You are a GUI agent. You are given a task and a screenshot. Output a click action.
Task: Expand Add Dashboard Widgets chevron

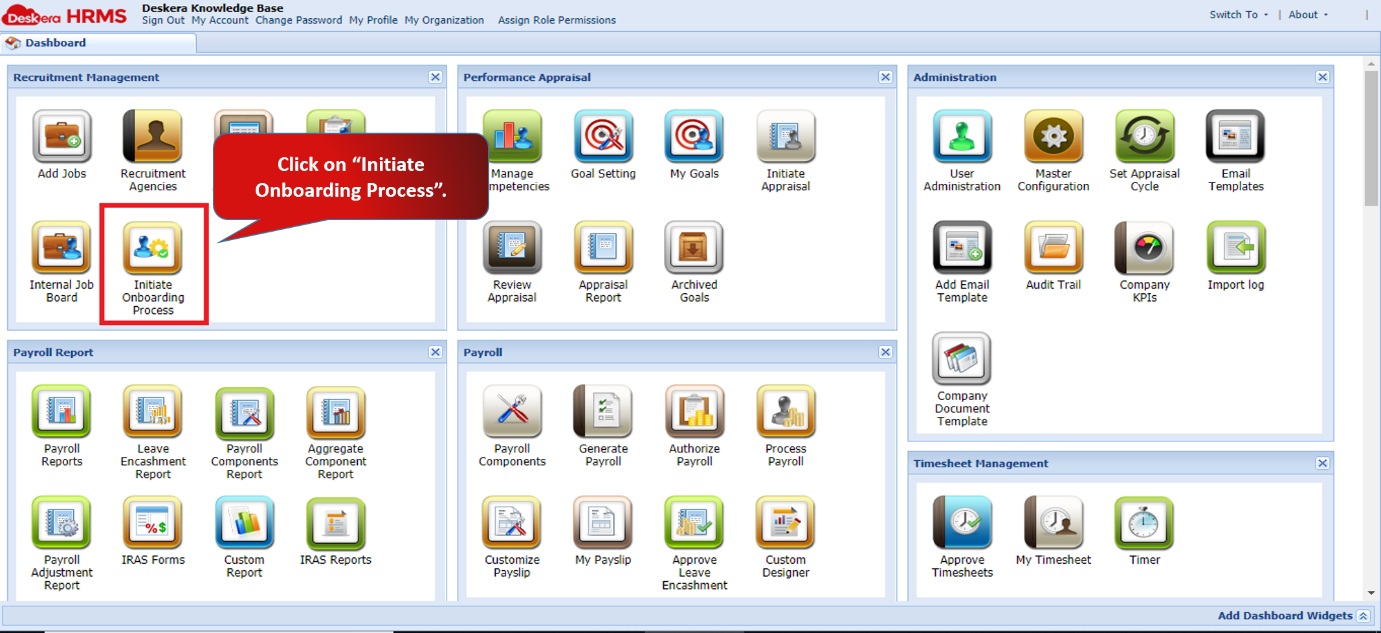click(x=1363, y=616)
